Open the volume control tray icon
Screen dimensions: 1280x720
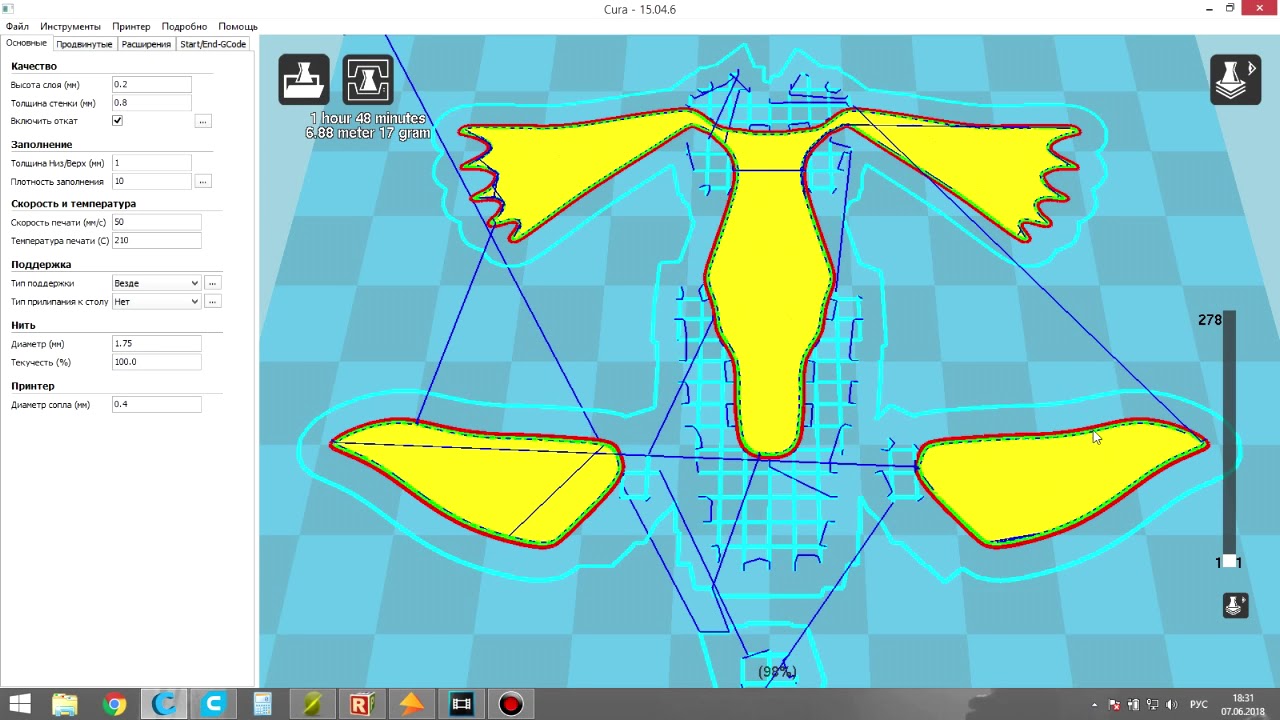point(1172,705)
